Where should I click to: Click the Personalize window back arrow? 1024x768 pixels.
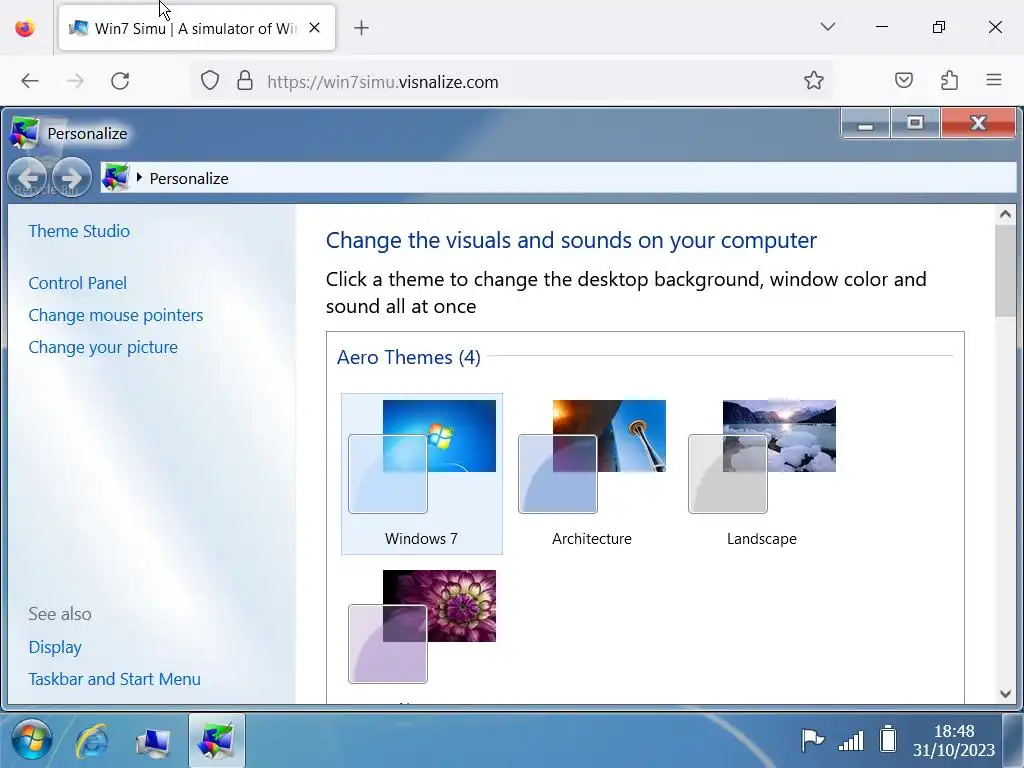click(x=27, y=178)
